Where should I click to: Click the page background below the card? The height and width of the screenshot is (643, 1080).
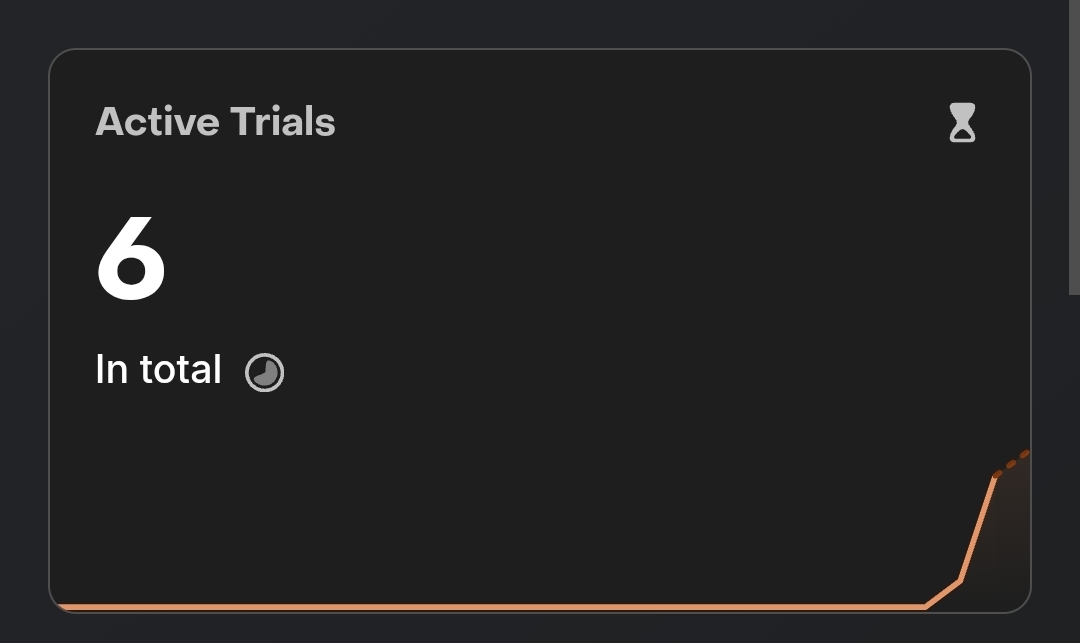540,630
